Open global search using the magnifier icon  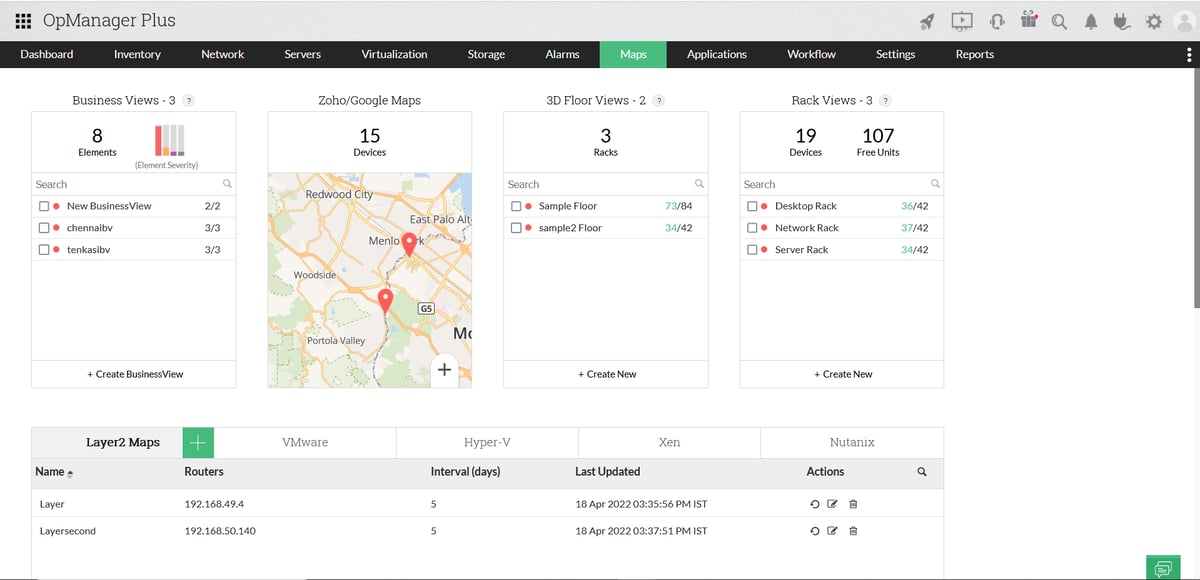tap(1059, 20)
